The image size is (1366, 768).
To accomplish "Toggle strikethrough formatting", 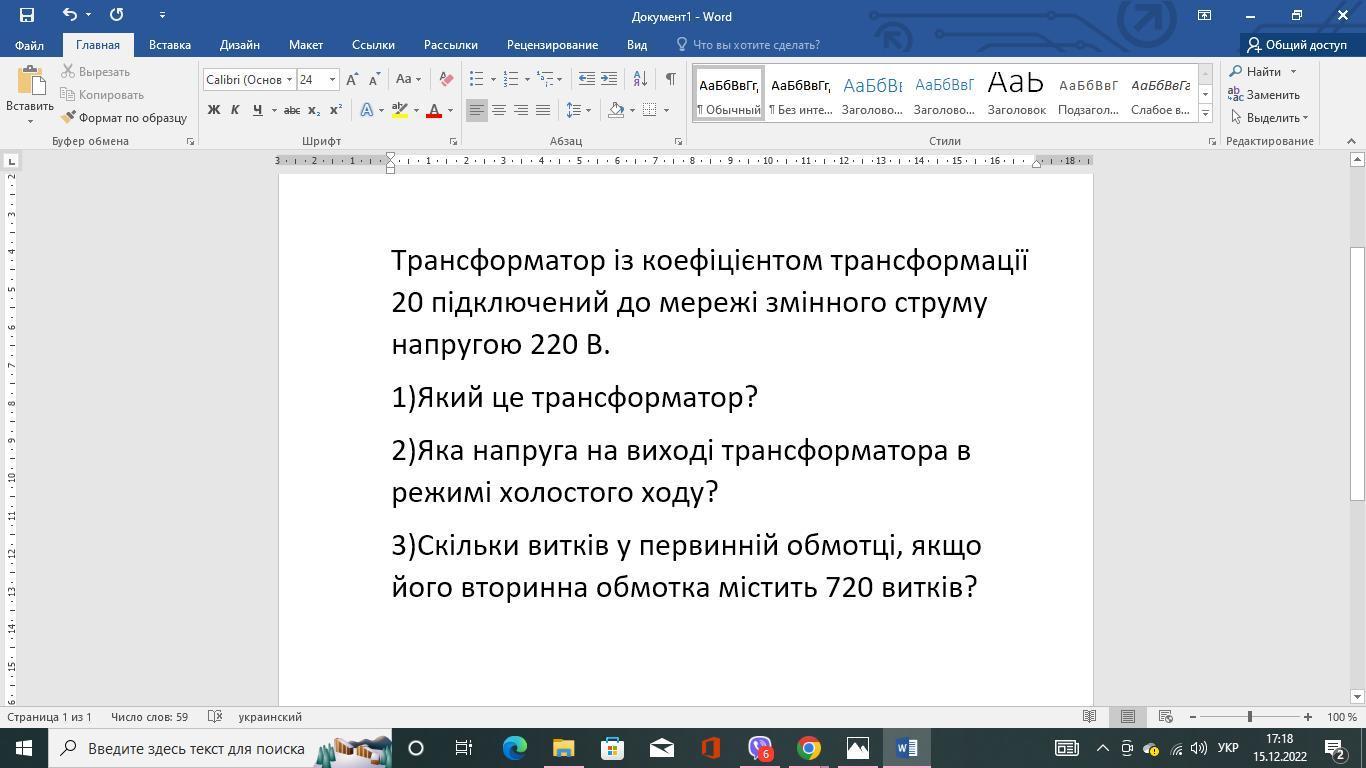I will tap(291, 110).
